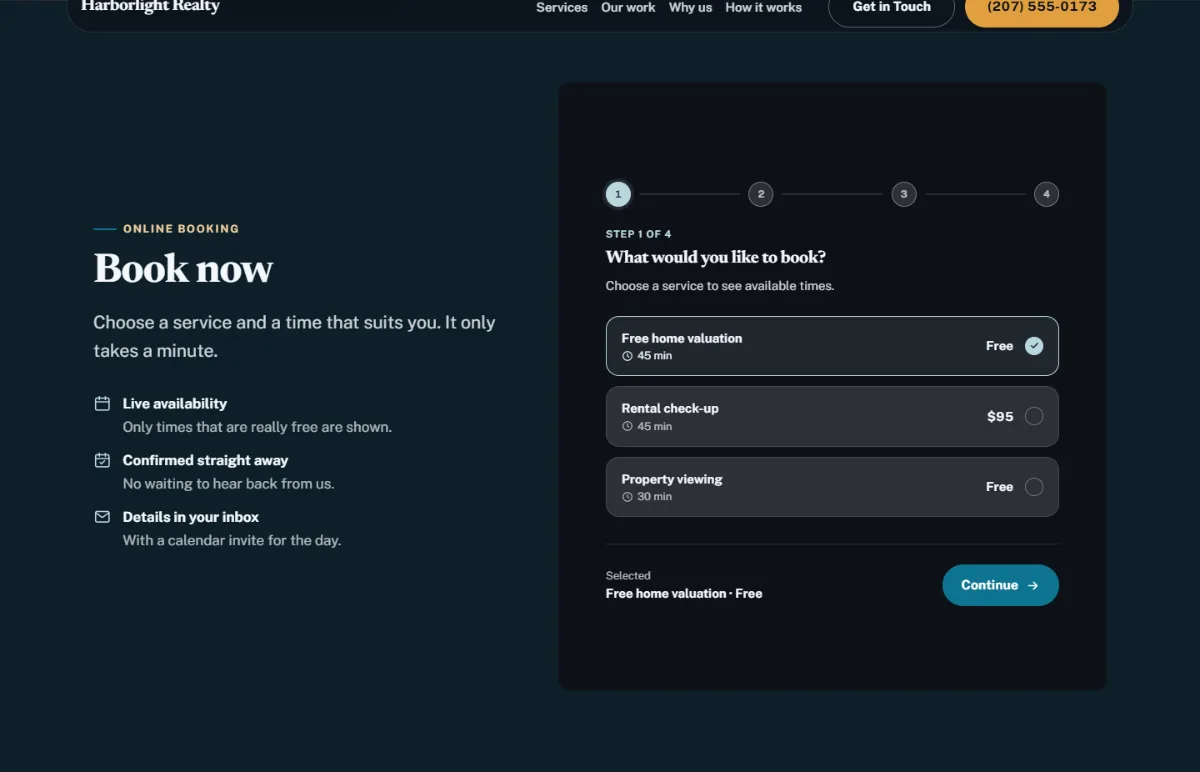
Task: Click 'With a calendar invite for the day.'
Action: 232,540
